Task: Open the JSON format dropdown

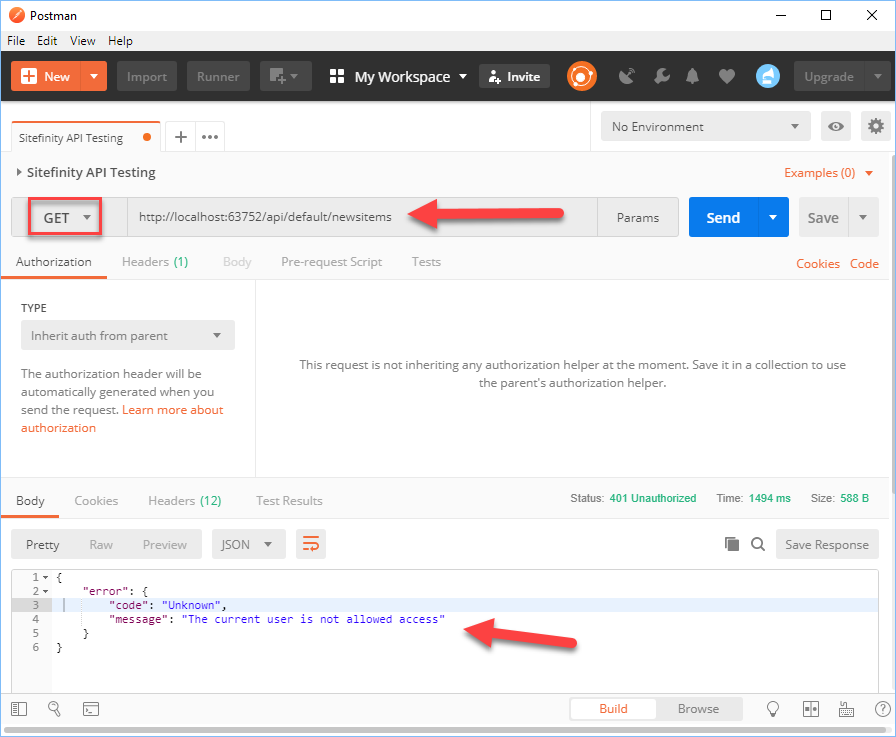Action: [x=249, y=544]
